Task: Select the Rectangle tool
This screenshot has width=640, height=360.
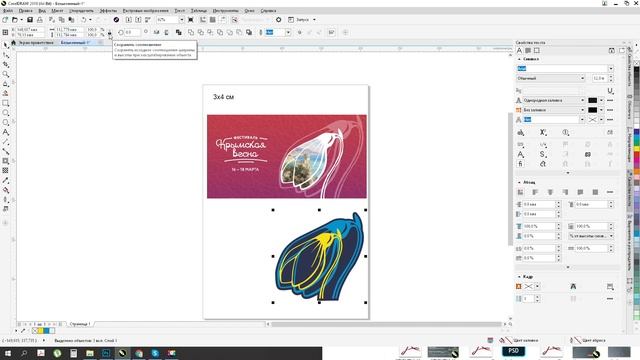Action: tap(5, 103)
